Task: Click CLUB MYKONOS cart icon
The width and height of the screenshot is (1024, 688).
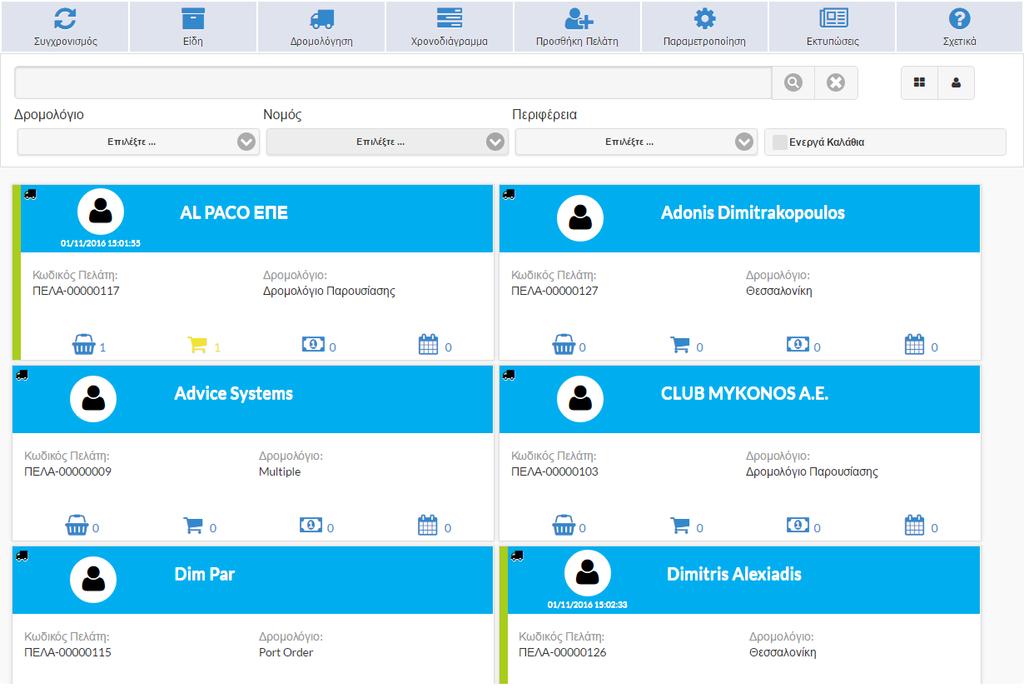Action: 680,525
